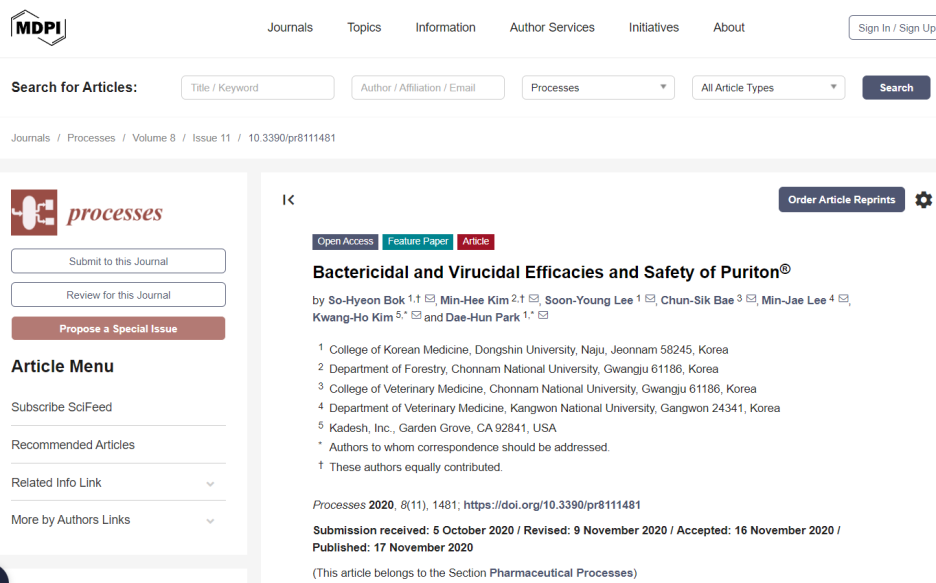
Task: Click the Article Menu heading
Action: 62,366
